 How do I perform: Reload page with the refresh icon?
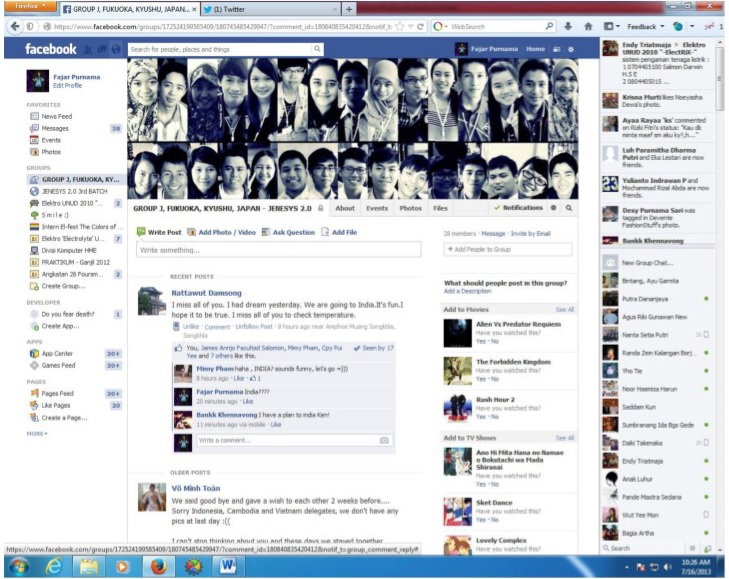420,27
